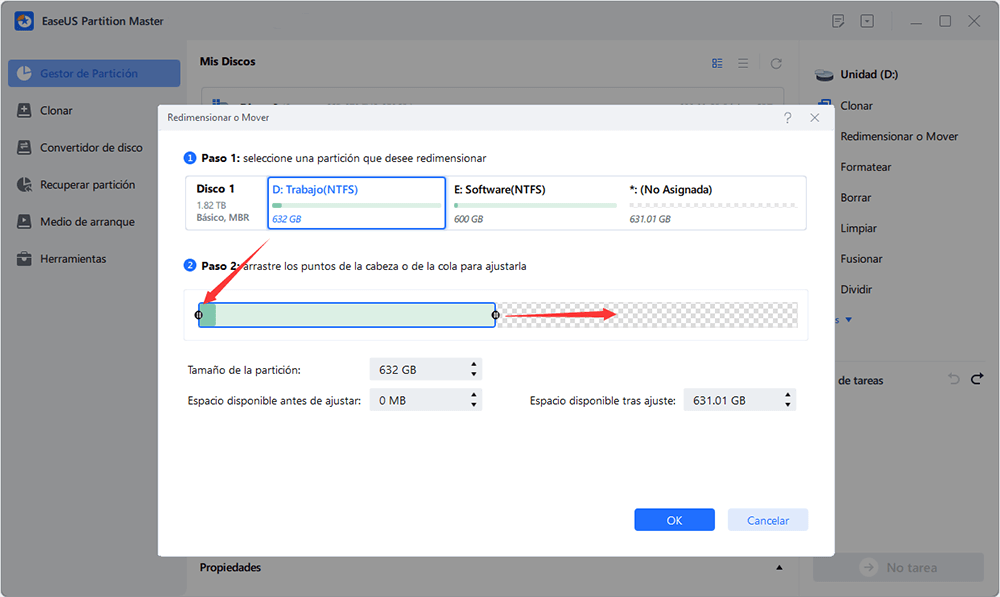1000x597 pixels.
Task: Select the No Asignada space block
Action: [x=713, y=203]
